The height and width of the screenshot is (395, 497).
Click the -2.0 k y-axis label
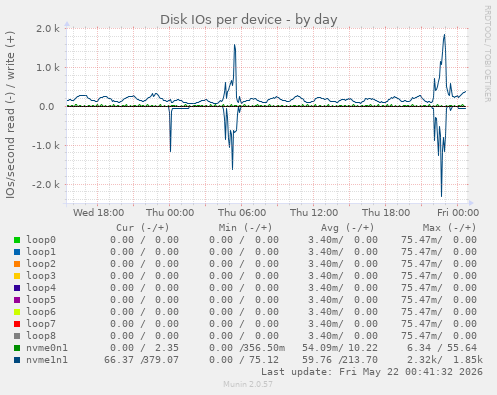46,185
